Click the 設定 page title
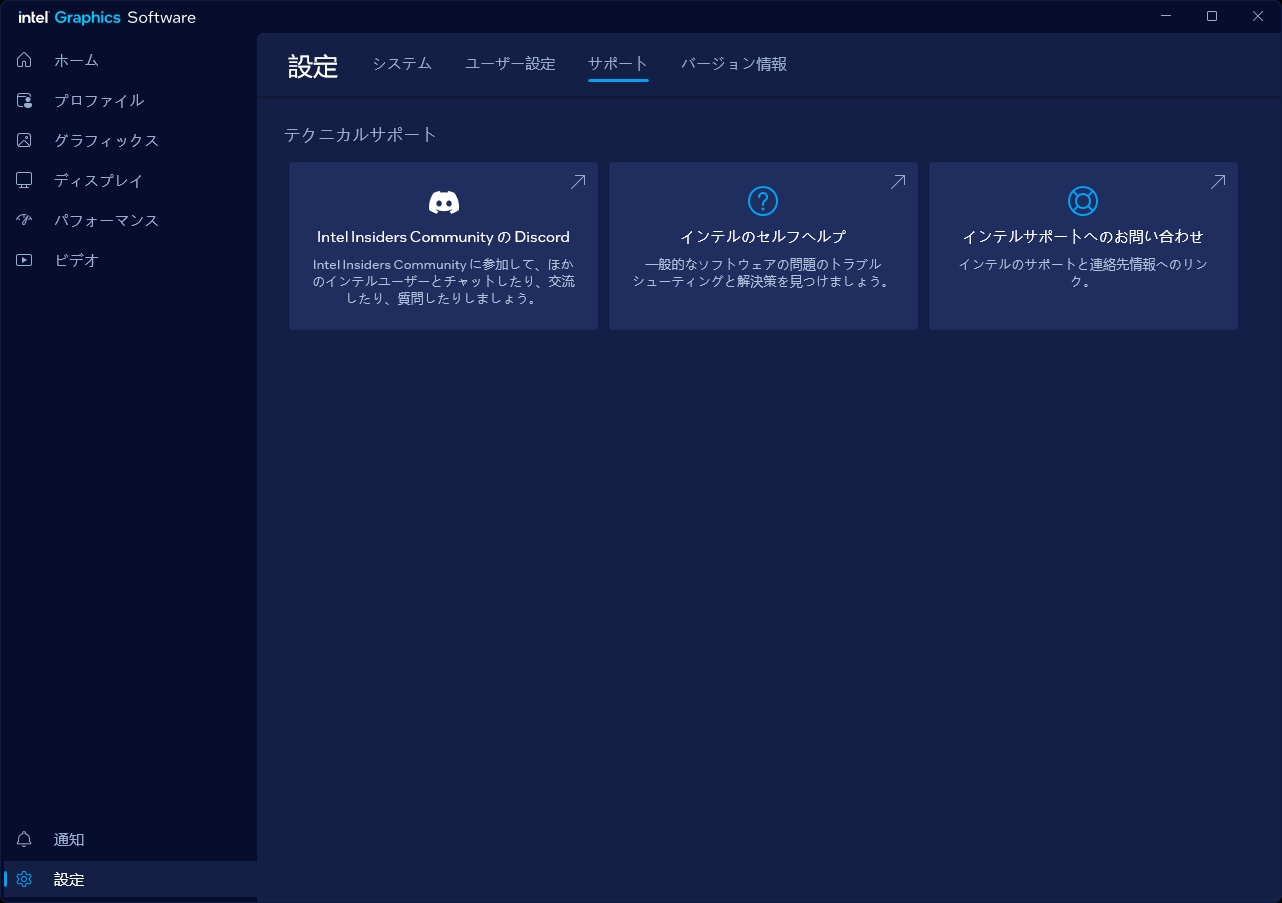Screen dimensions: 1282x903 click(313, 66)
